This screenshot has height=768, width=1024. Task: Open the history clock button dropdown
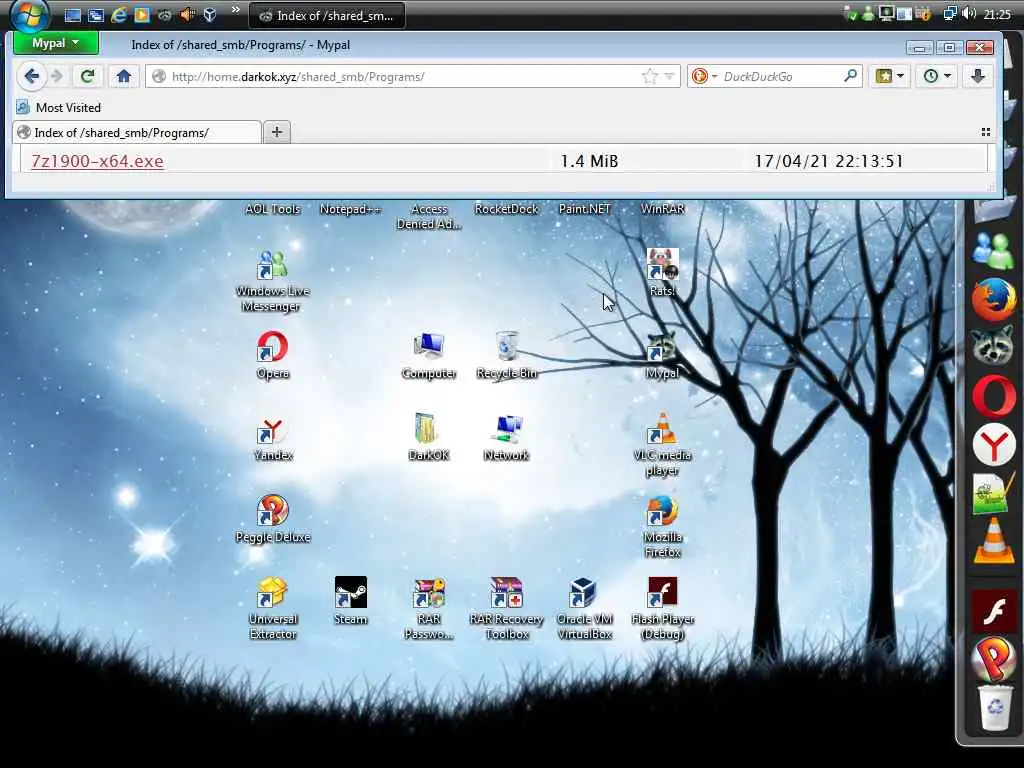tap(936, 76)
